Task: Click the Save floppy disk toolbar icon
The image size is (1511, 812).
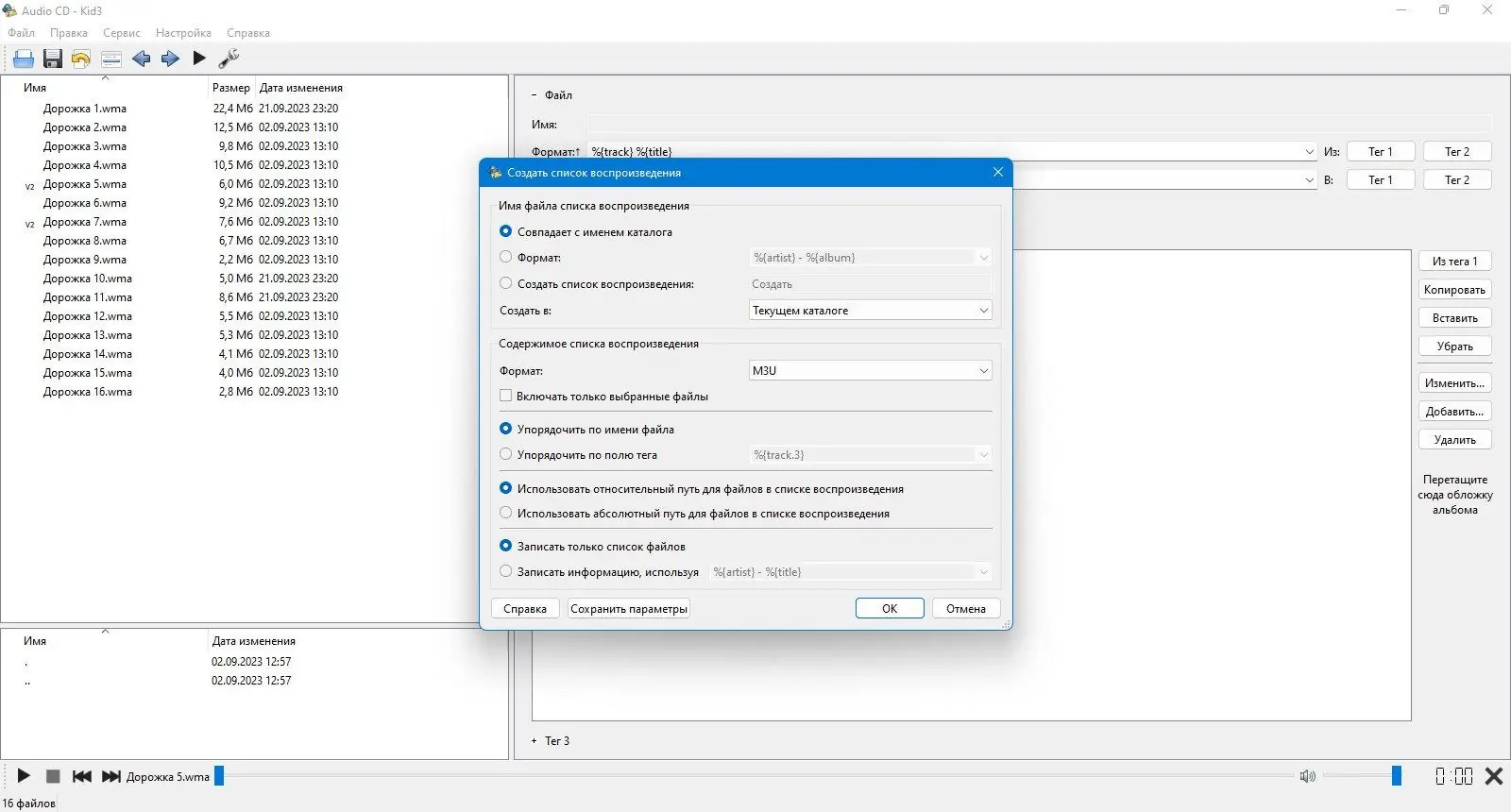Action: [53, 59]
